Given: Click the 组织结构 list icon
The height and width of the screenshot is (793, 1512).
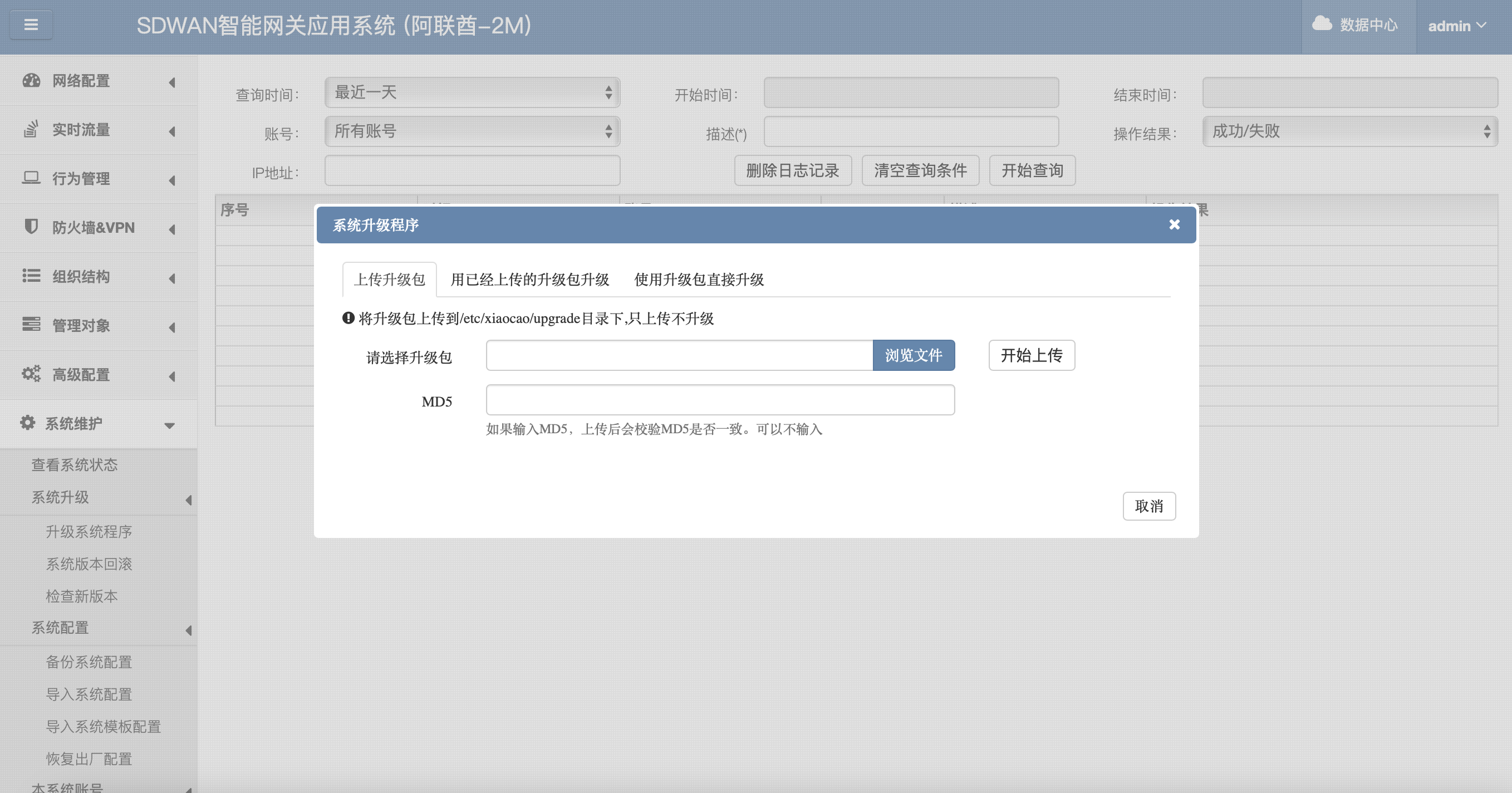Looking at the screenshot, I should tap(31, 276).
